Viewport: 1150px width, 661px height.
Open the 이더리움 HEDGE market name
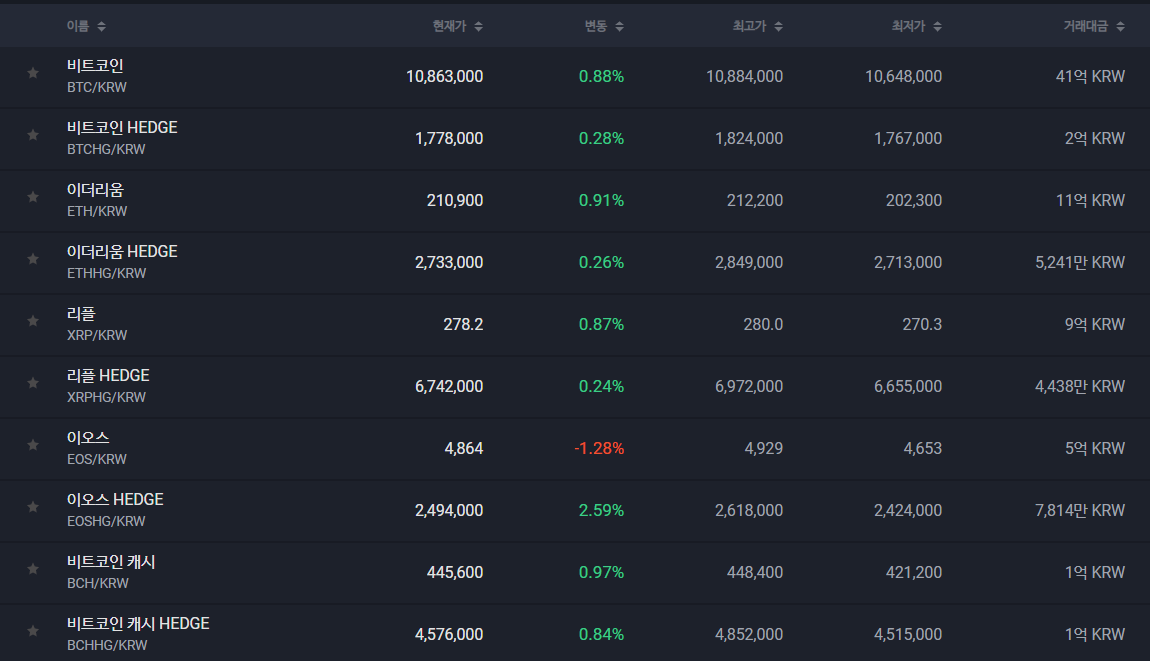[122, 252]
